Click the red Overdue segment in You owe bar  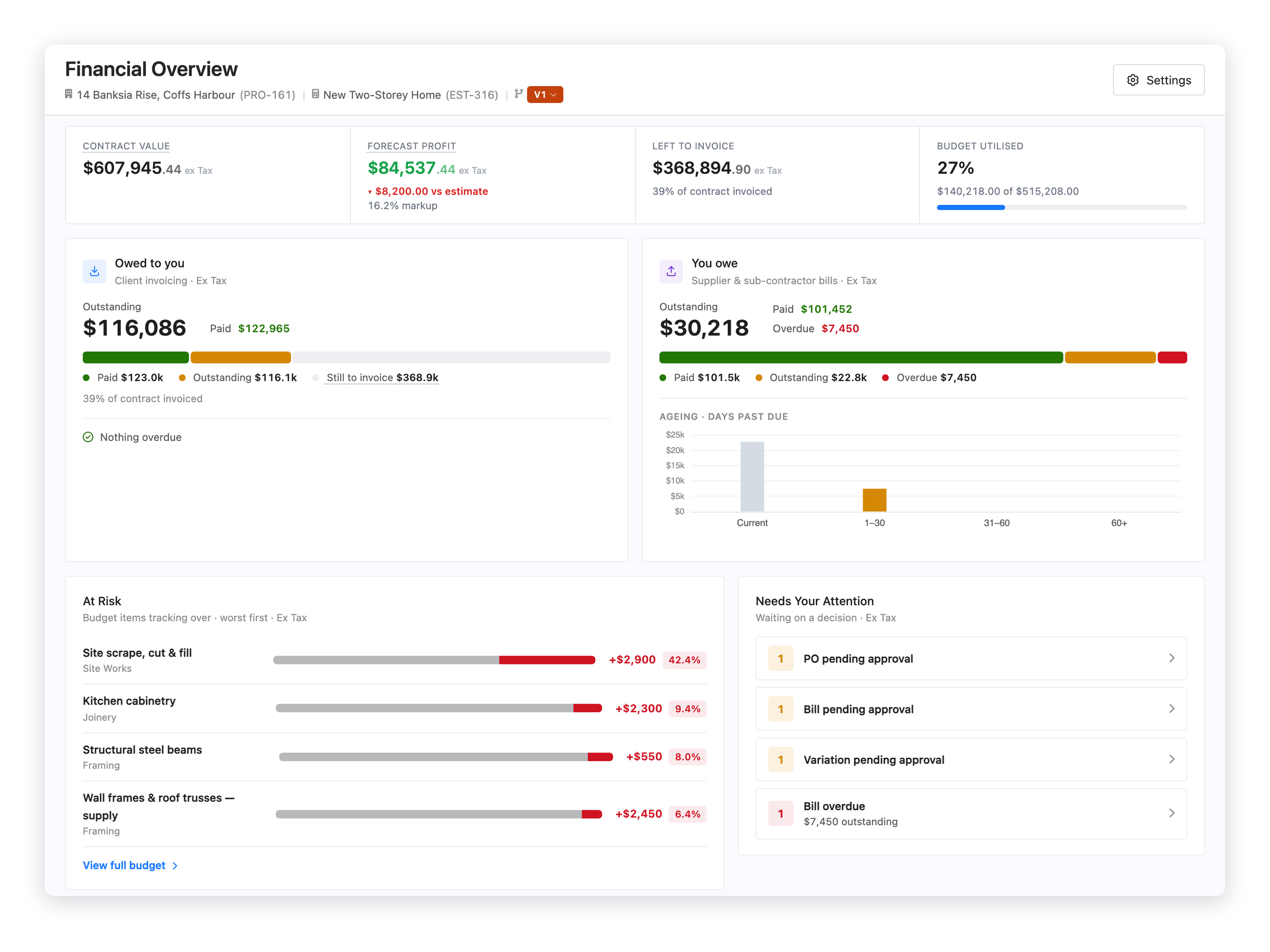tap(1172, 357)
